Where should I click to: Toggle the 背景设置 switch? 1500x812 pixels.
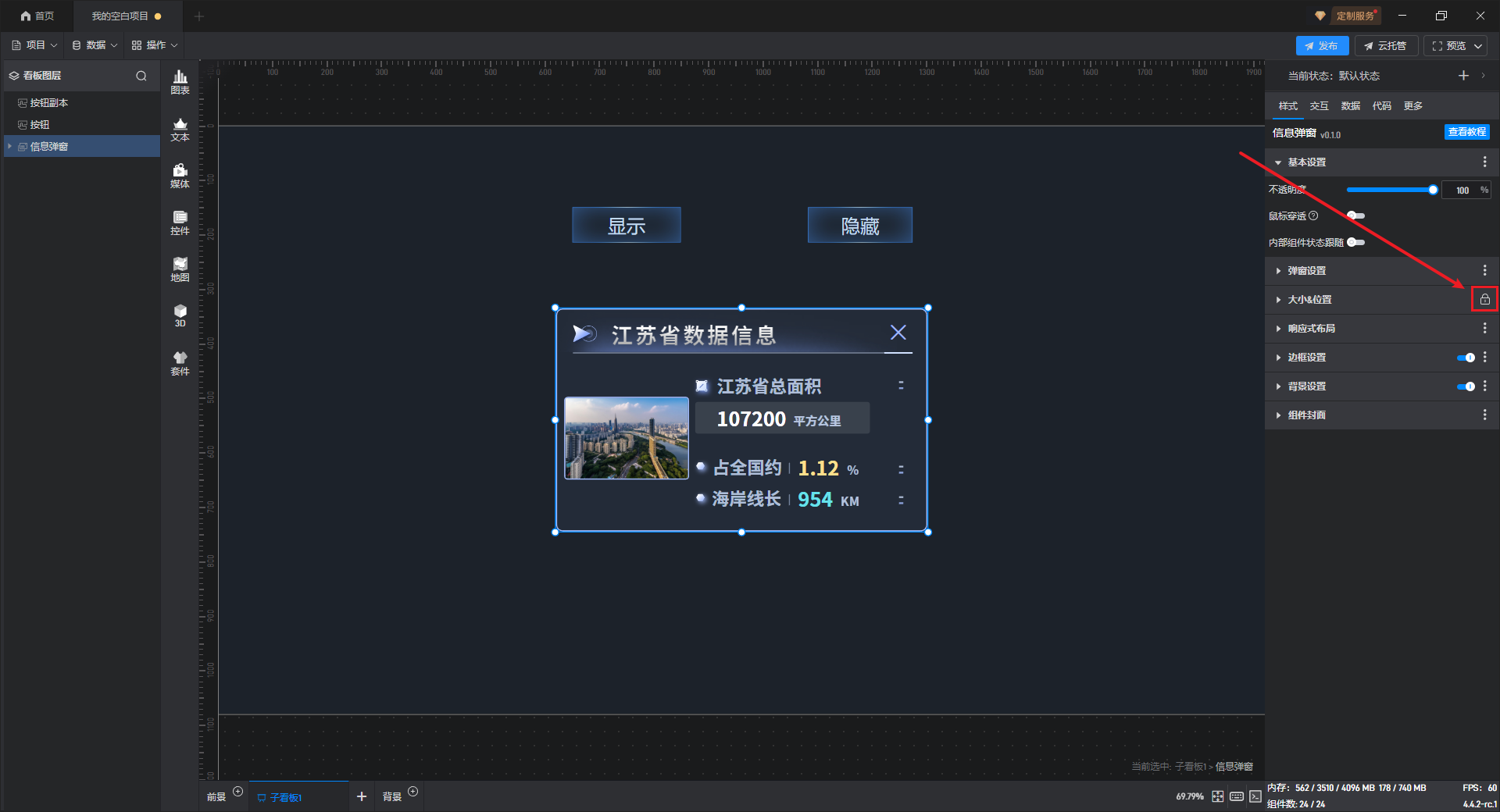click(1466, 386)
